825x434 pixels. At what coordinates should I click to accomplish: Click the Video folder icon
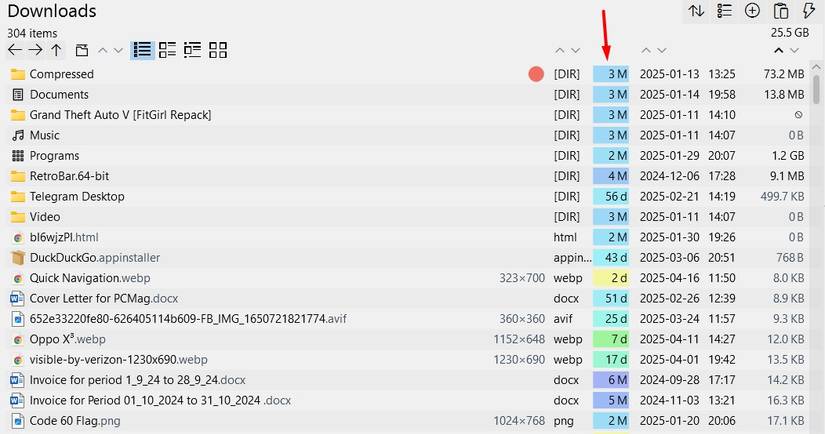(x=18, y=217)
